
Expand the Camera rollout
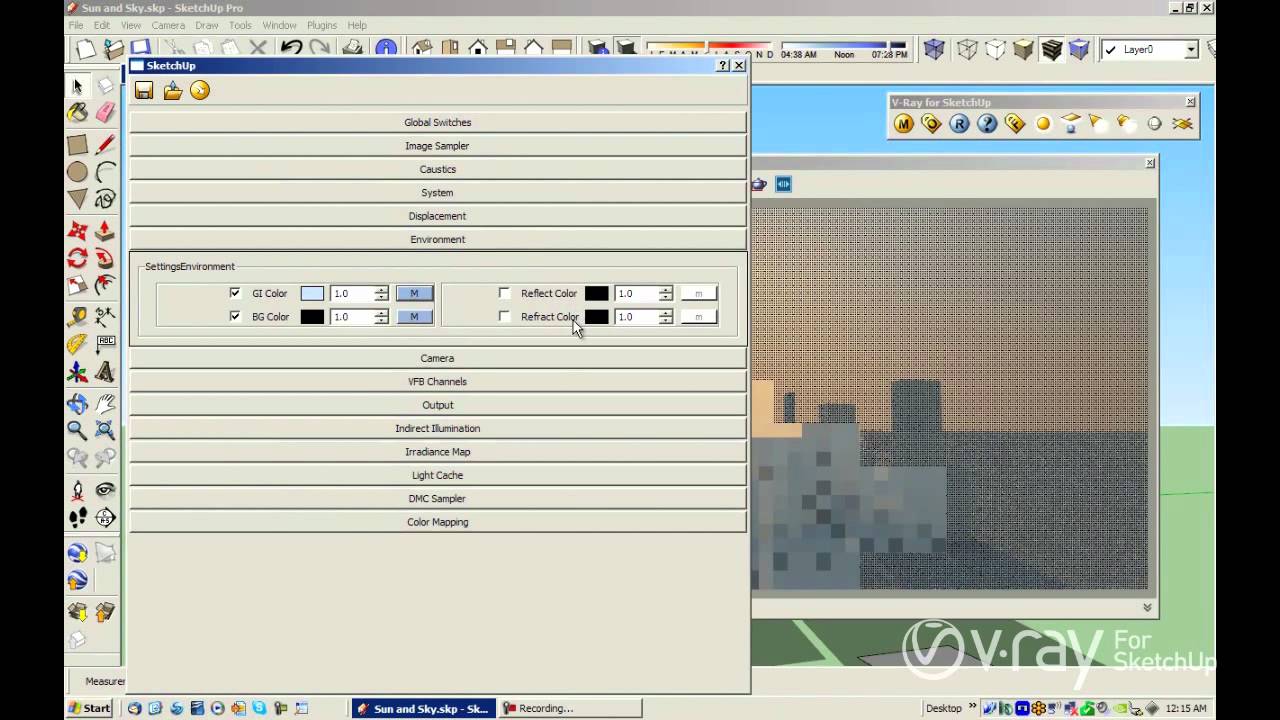point(438,358)
